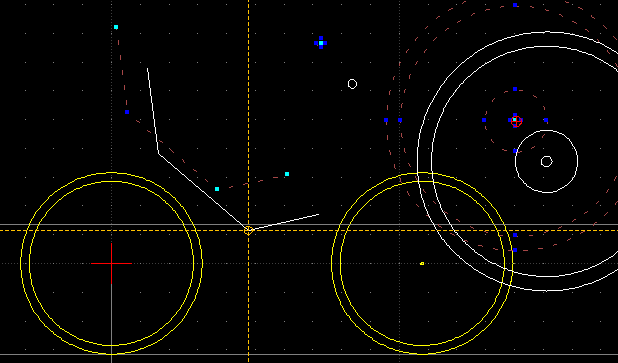
Task: Click the right end of the short white line
Action: click(318, 214)
